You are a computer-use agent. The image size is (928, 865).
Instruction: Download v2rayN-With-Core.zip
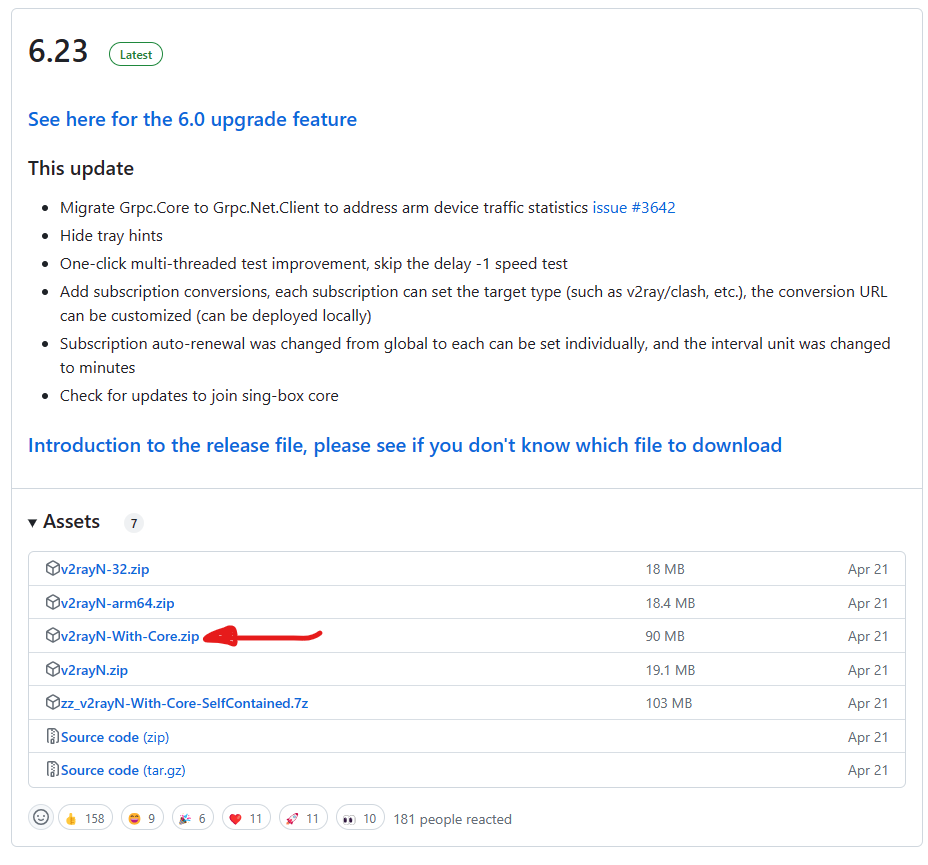[130, 636]
